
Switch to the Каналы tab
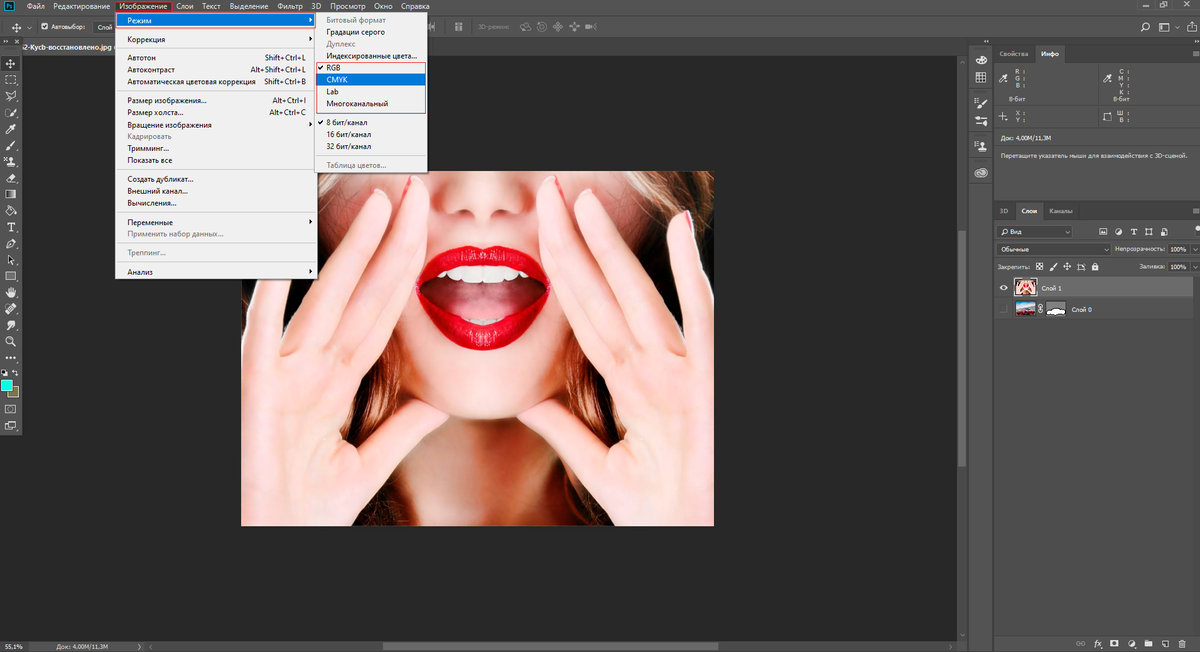coord(1061,211)
